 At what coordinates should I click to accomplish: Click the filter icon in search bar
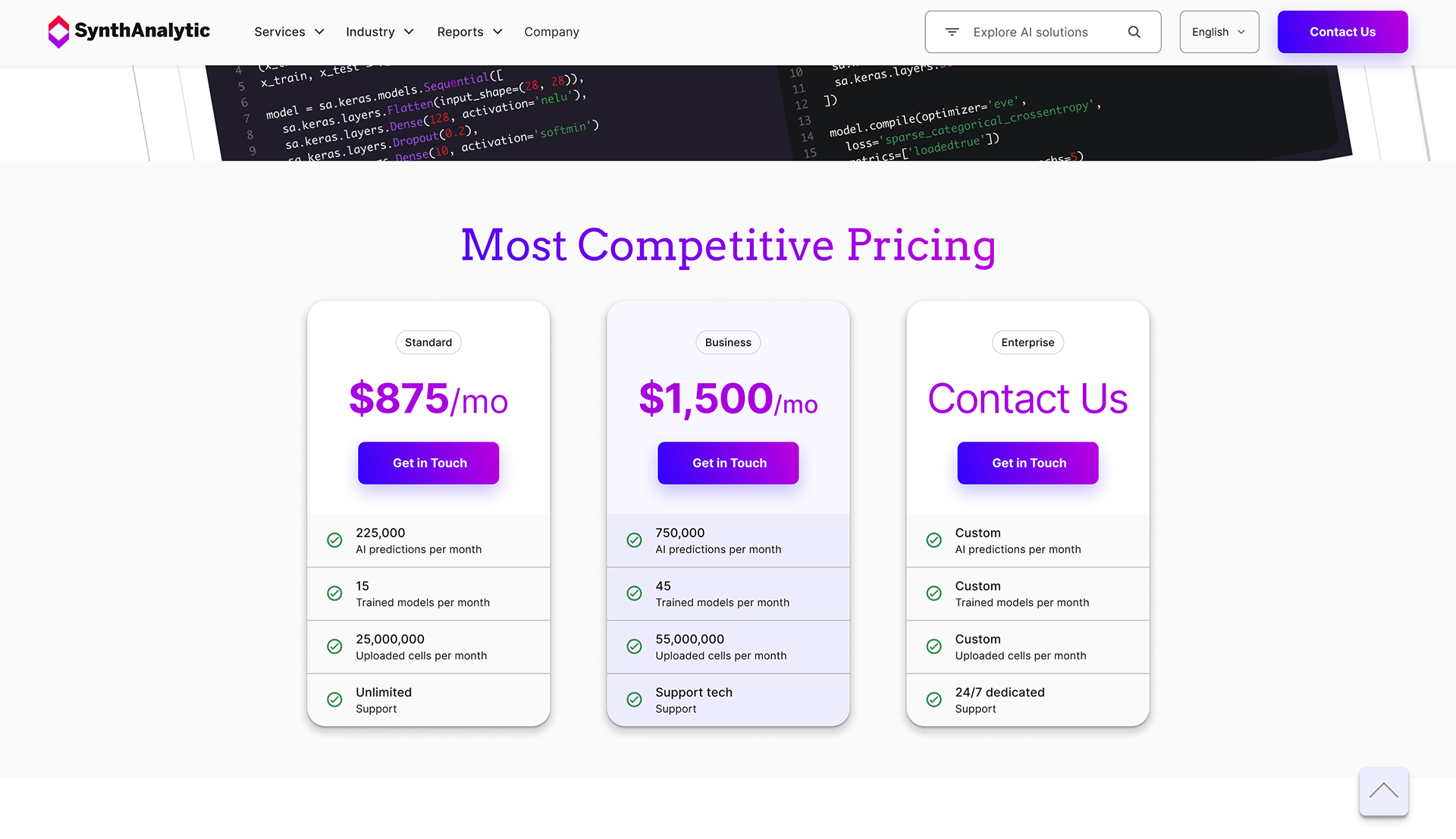pyautogui.click(x=952, y=32)
